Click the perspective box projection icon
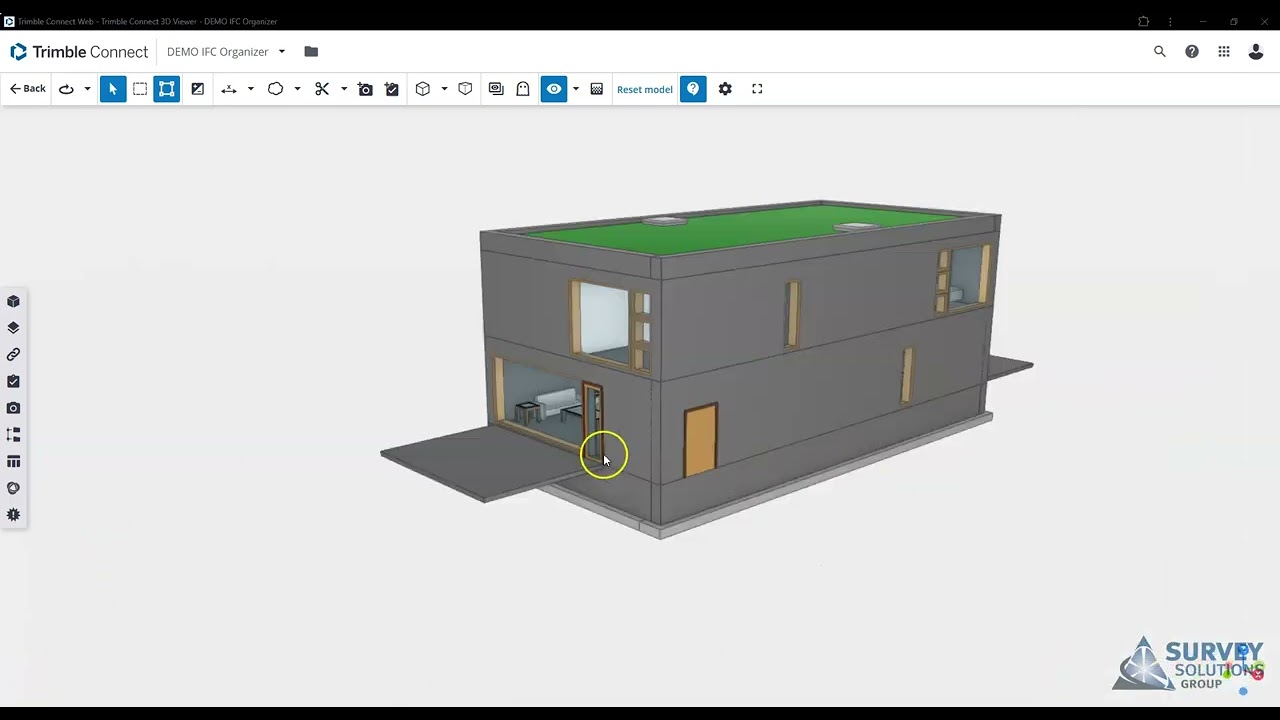Viewport: 1280px width, 720px height. (465, 89)
